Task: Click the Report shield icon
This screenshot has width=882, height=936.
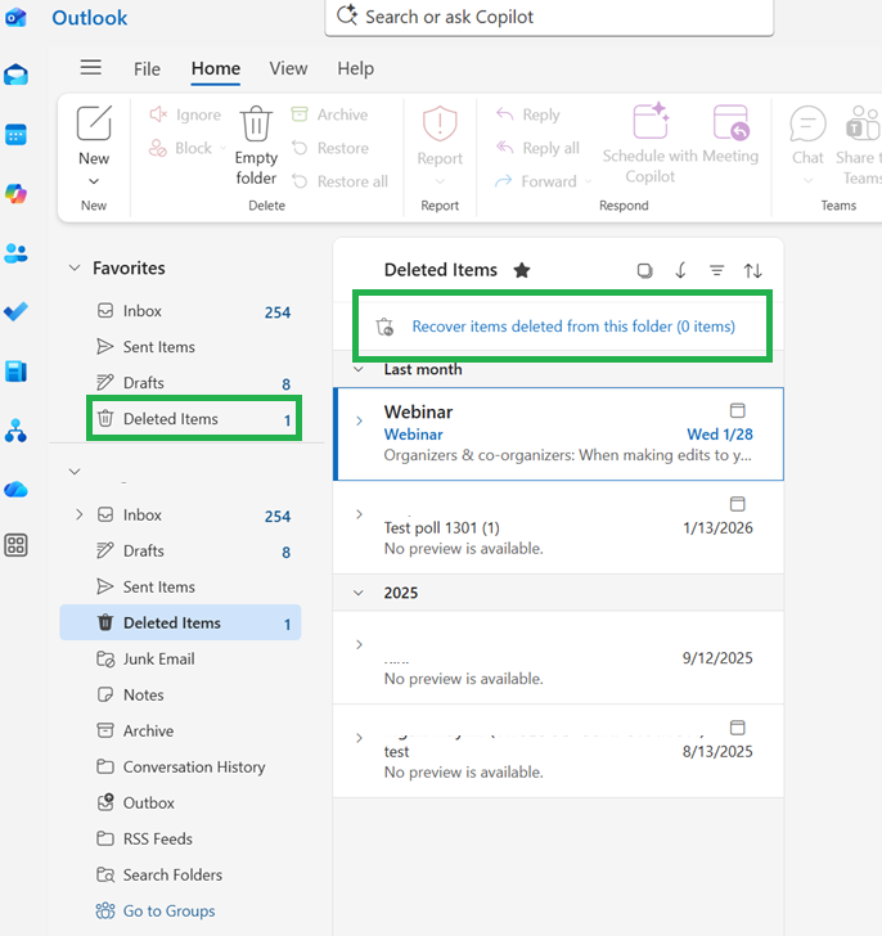Action: pos(440,124)
